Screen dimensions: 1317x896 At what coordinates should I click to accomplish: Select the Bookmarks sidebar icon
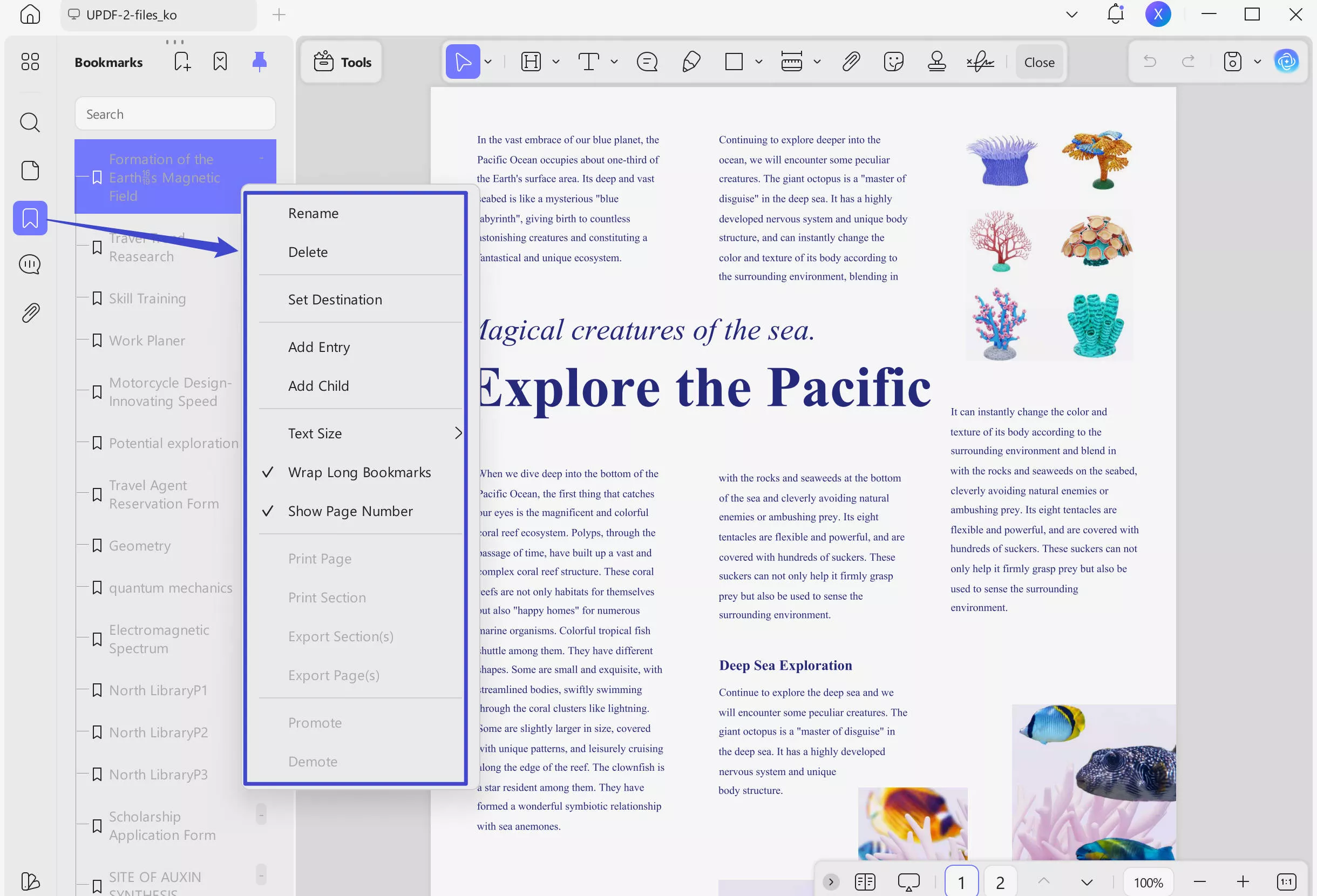(30, 218)
